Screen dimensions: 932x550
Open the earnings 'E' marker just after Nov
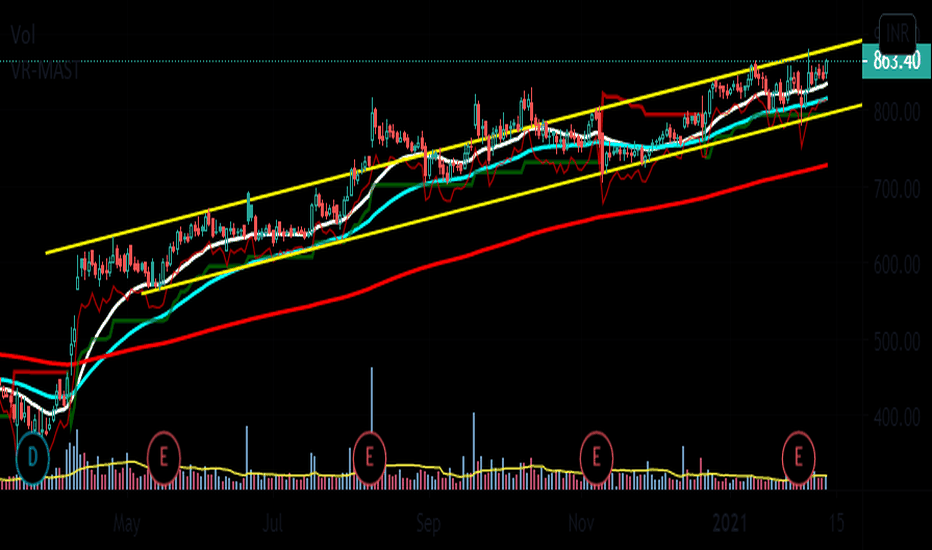(x=596, y=458)
